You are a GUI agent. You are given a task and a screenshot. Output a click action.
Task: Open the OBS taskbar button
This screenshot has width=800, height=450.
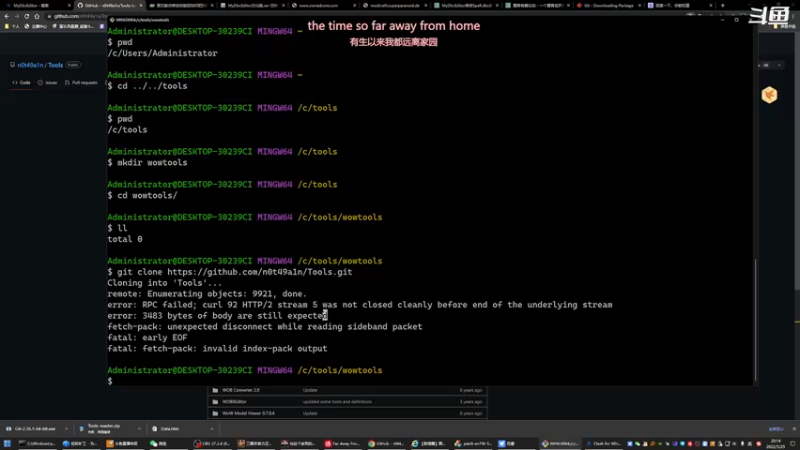[212, 444]
